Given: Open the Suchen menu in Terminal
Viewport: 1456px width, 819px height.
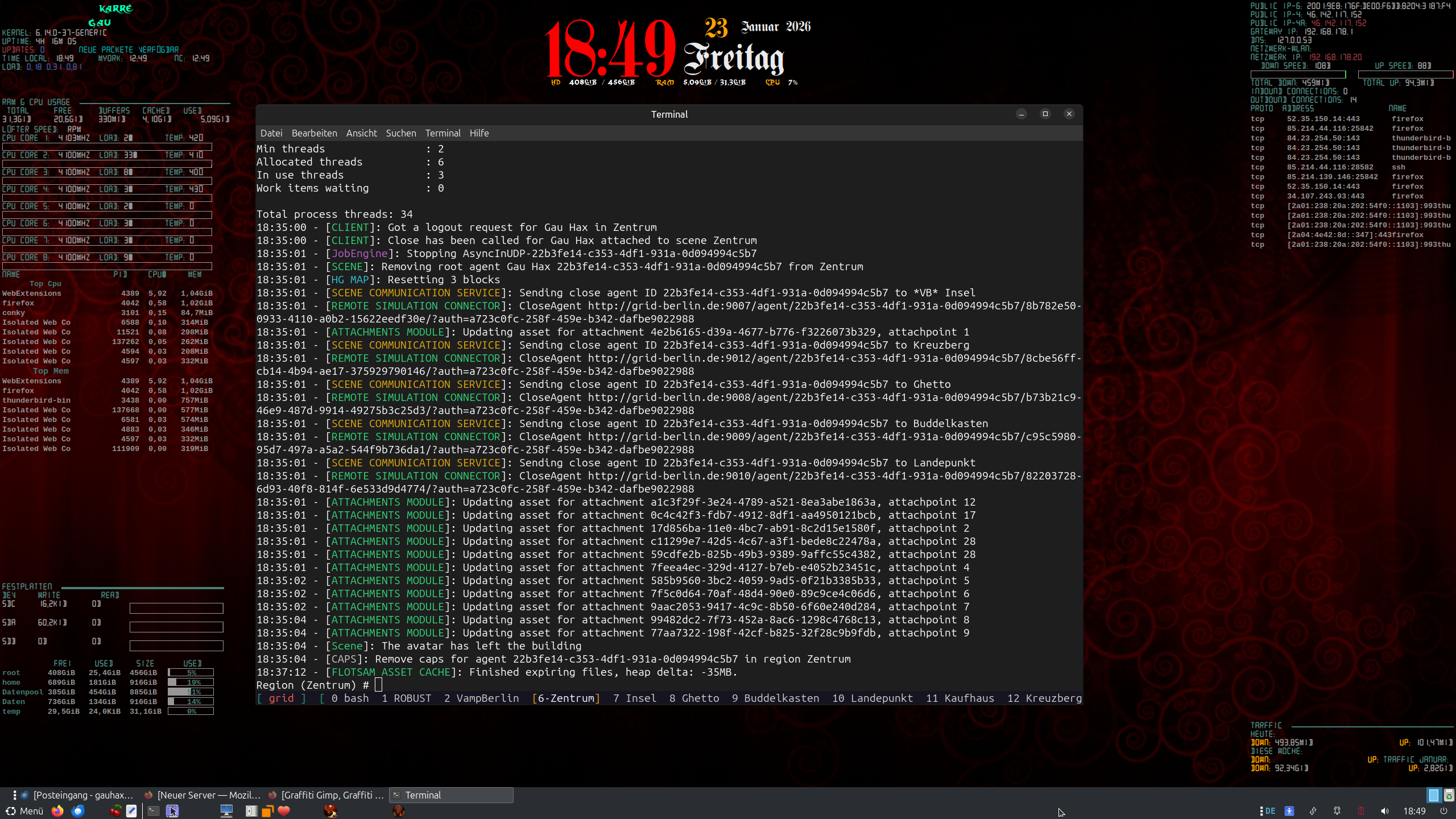Looking at the screenshot, I should point(400,133).
